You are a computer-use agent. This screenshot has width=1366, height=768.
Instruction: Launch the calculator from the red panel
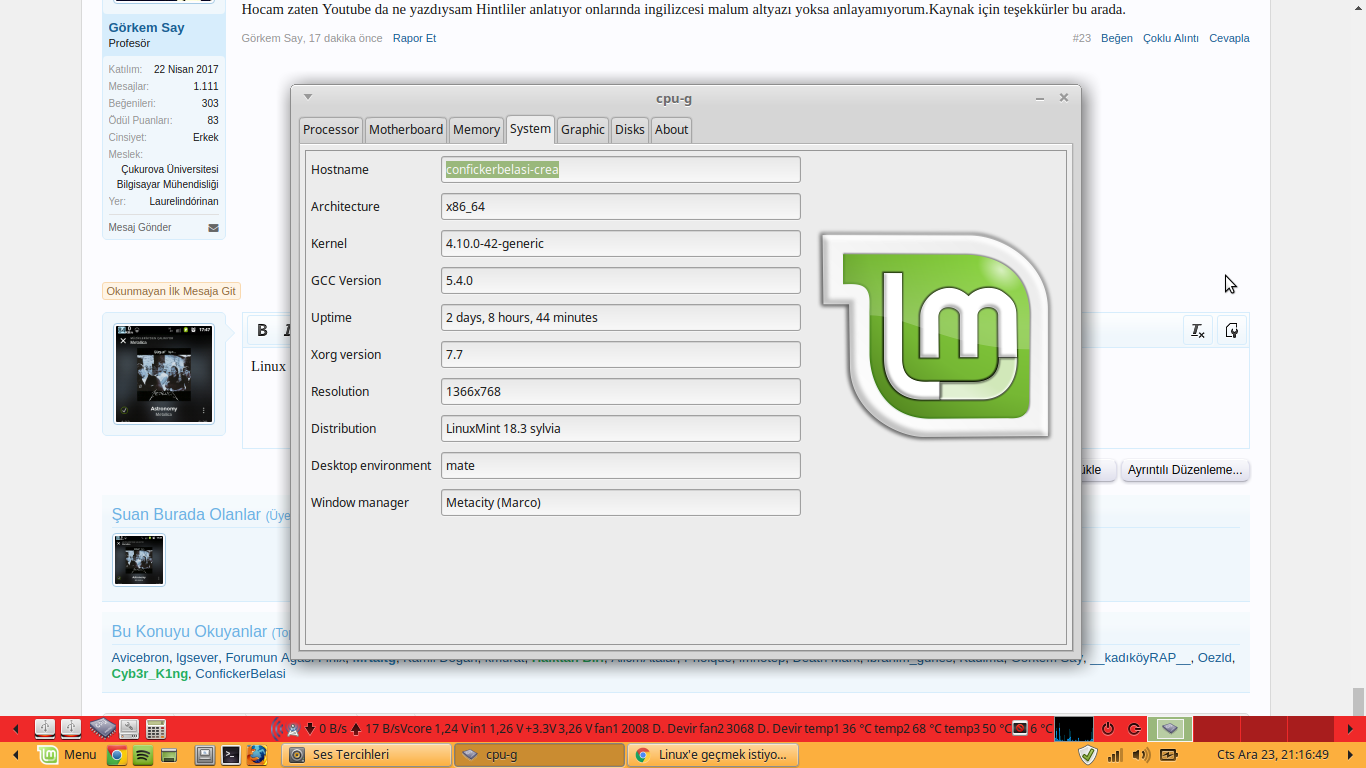[156, 728]
